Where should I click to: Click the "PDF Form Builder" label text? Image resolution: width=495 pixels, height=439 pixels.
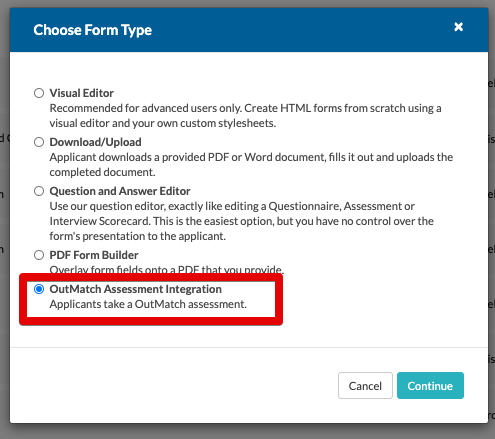click(x=94, y=255)
